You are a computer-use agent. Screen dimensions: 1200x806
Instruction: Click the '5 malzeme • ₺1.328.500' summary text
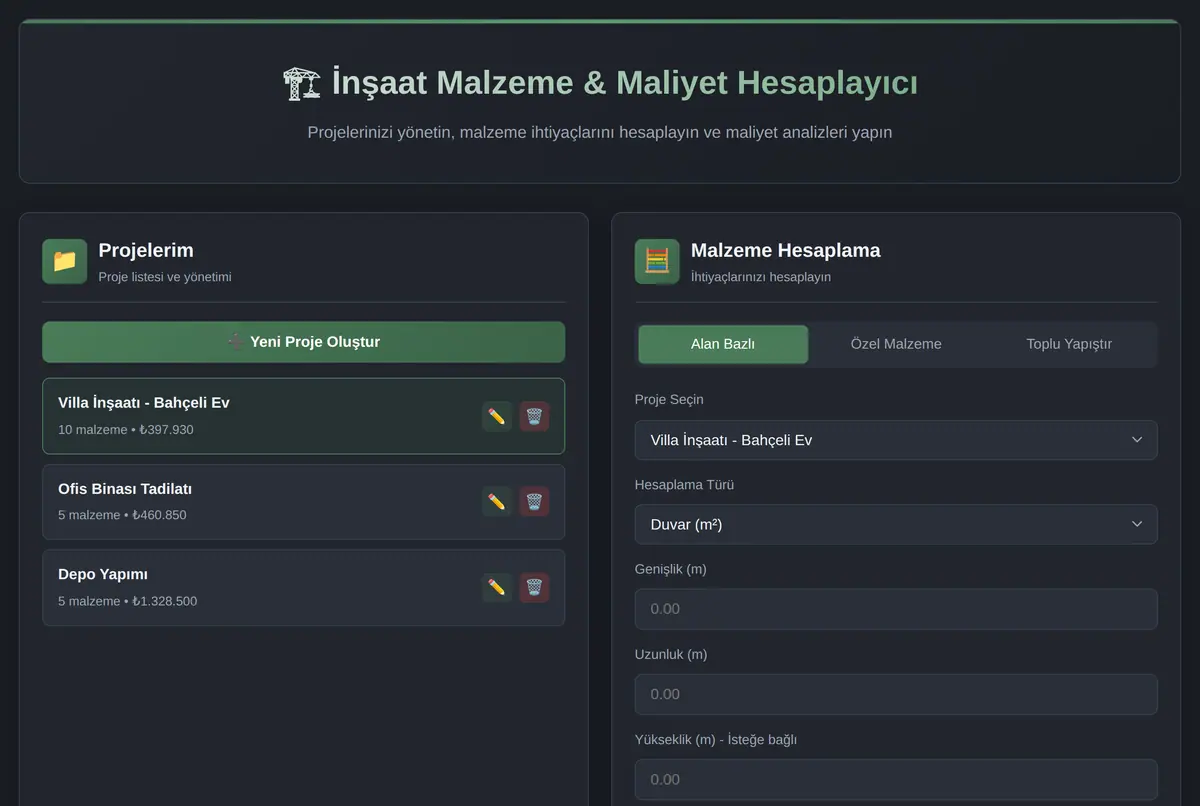[x=128, y=601]
